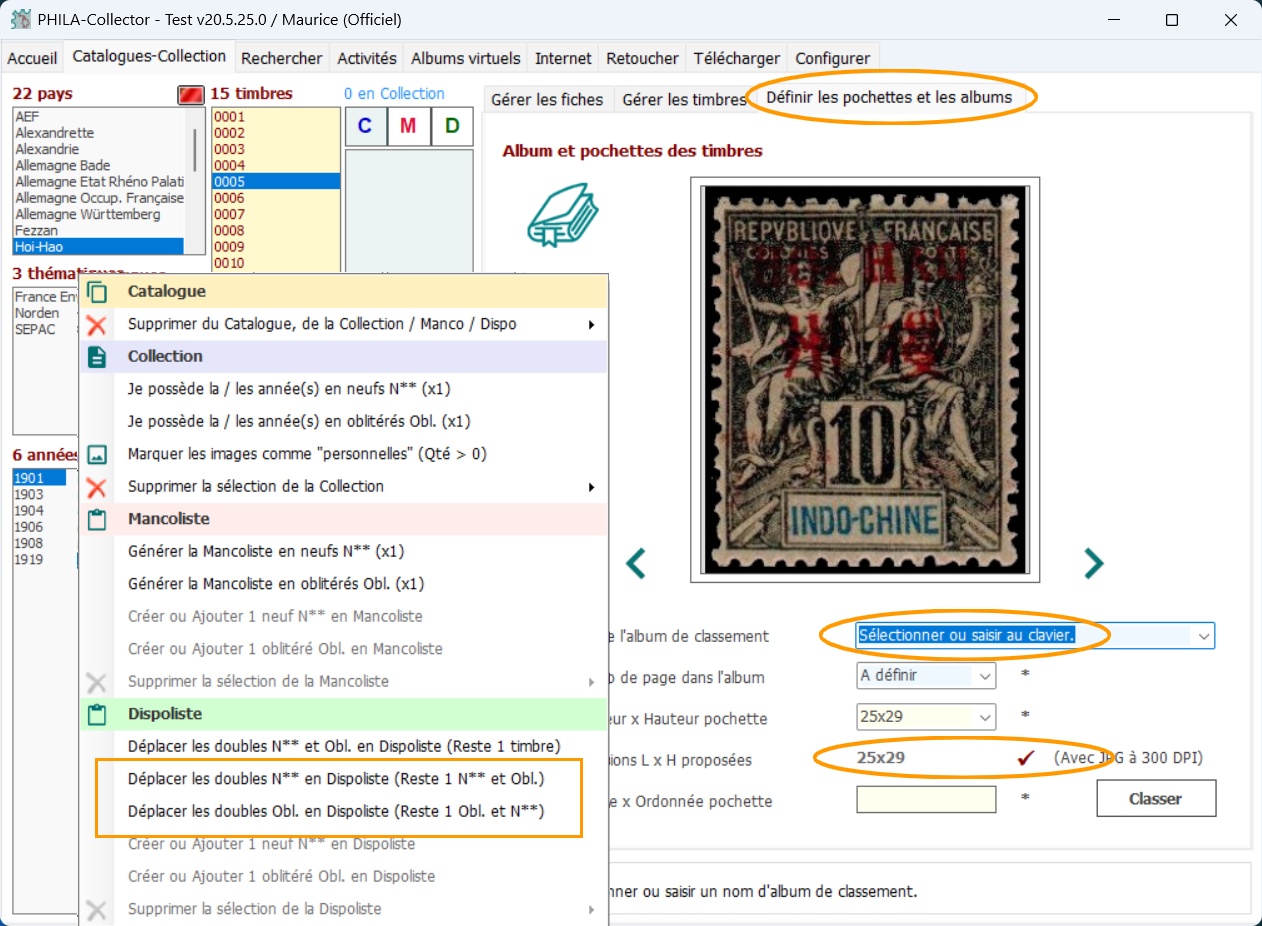Choose Déplacer les doubles N** en Dispoliste
Screen dimensions: 1262x926
click(343, 778)
